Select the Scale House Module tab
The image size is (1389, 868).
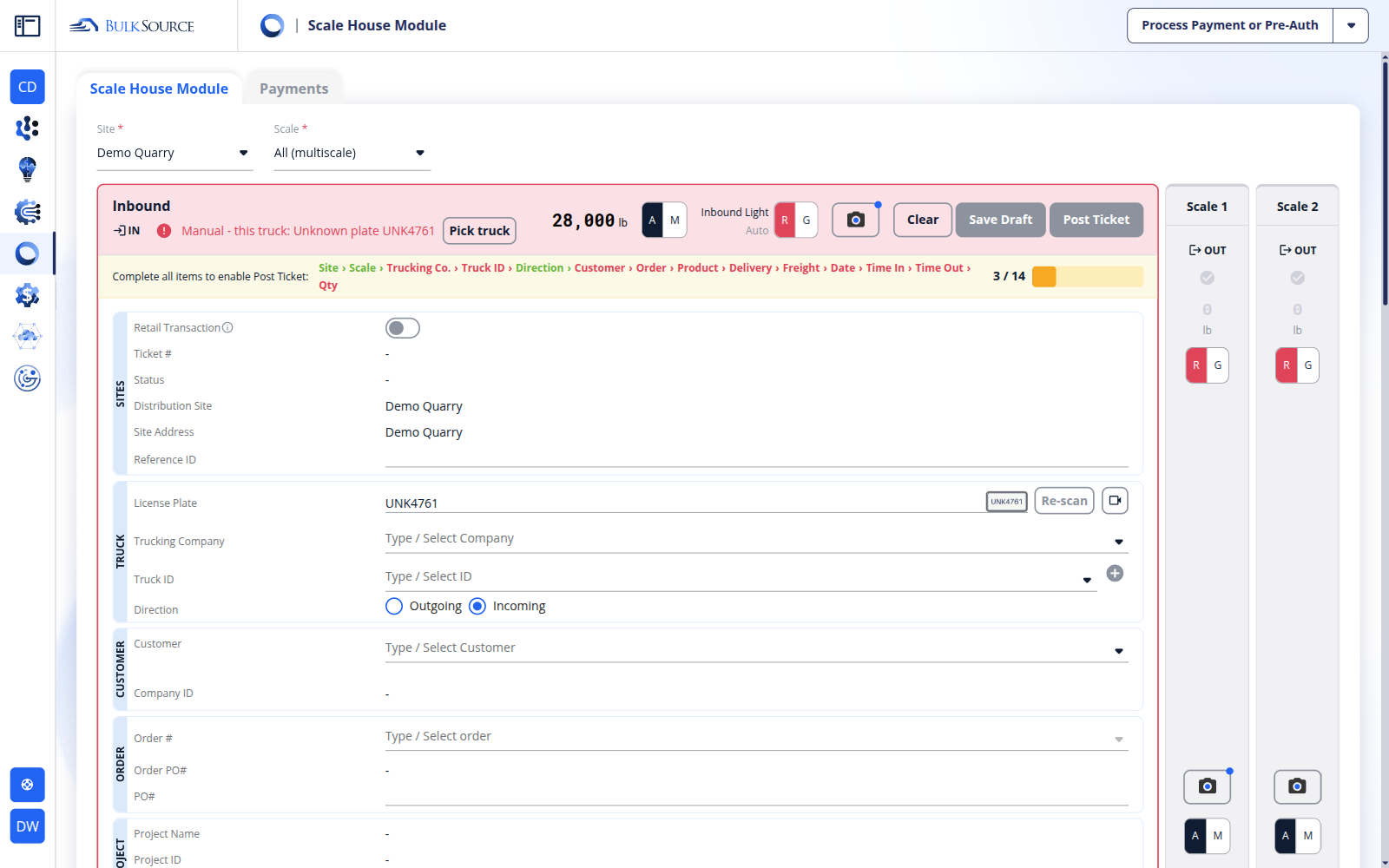pyautogui.click(x=159, y=89)
